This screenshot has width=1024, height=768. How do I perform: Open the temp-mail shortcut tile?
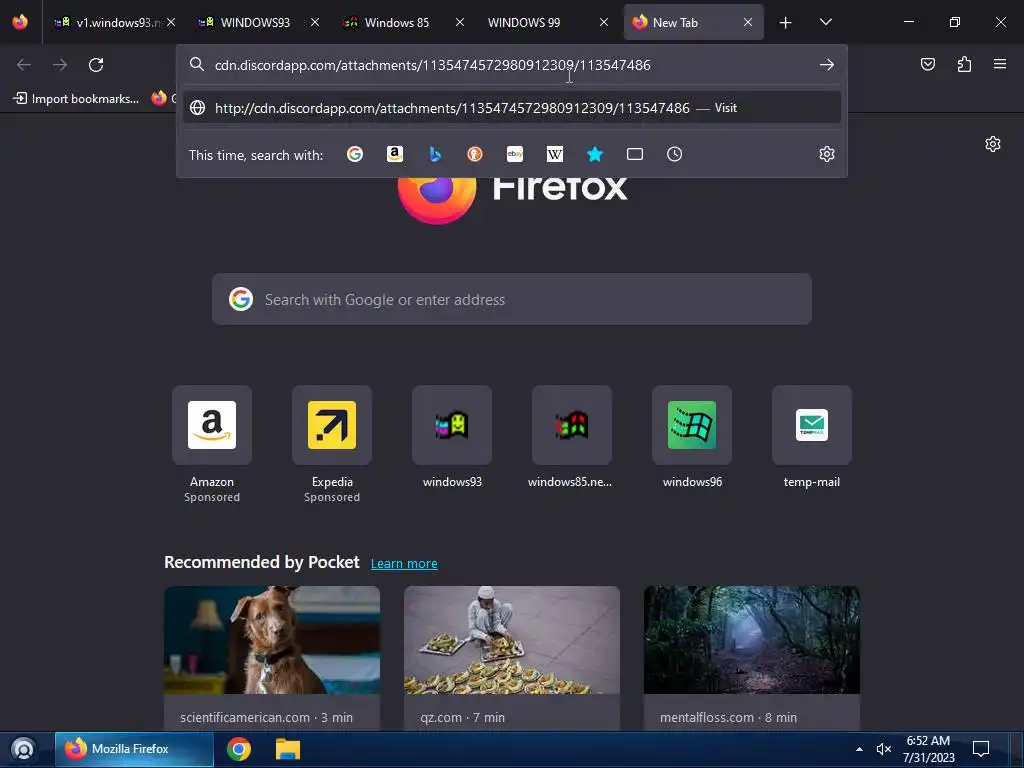click(x=812, y=436)
